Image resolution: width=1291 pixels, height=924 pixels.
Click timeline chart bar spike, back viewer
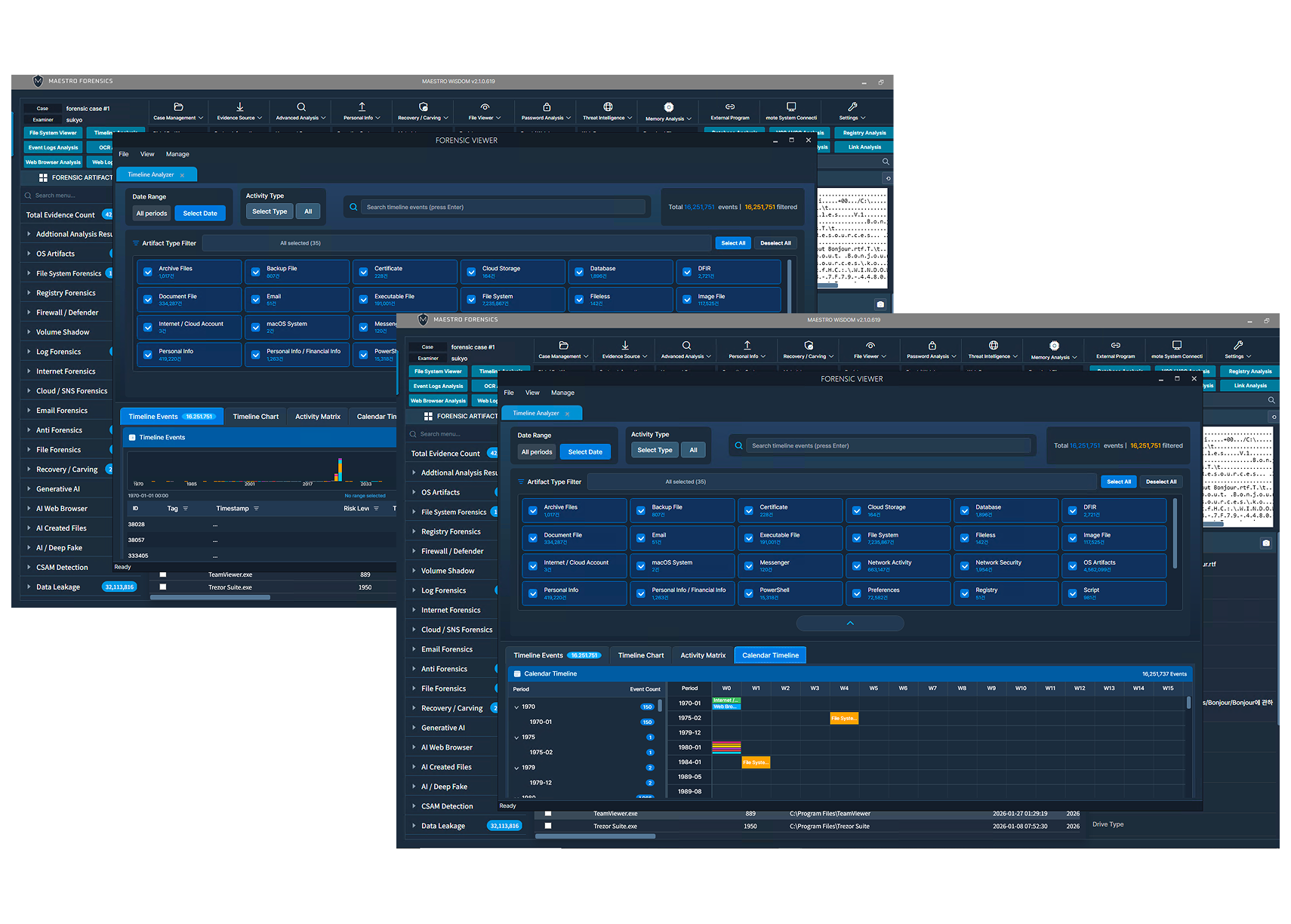click(340, 469)
